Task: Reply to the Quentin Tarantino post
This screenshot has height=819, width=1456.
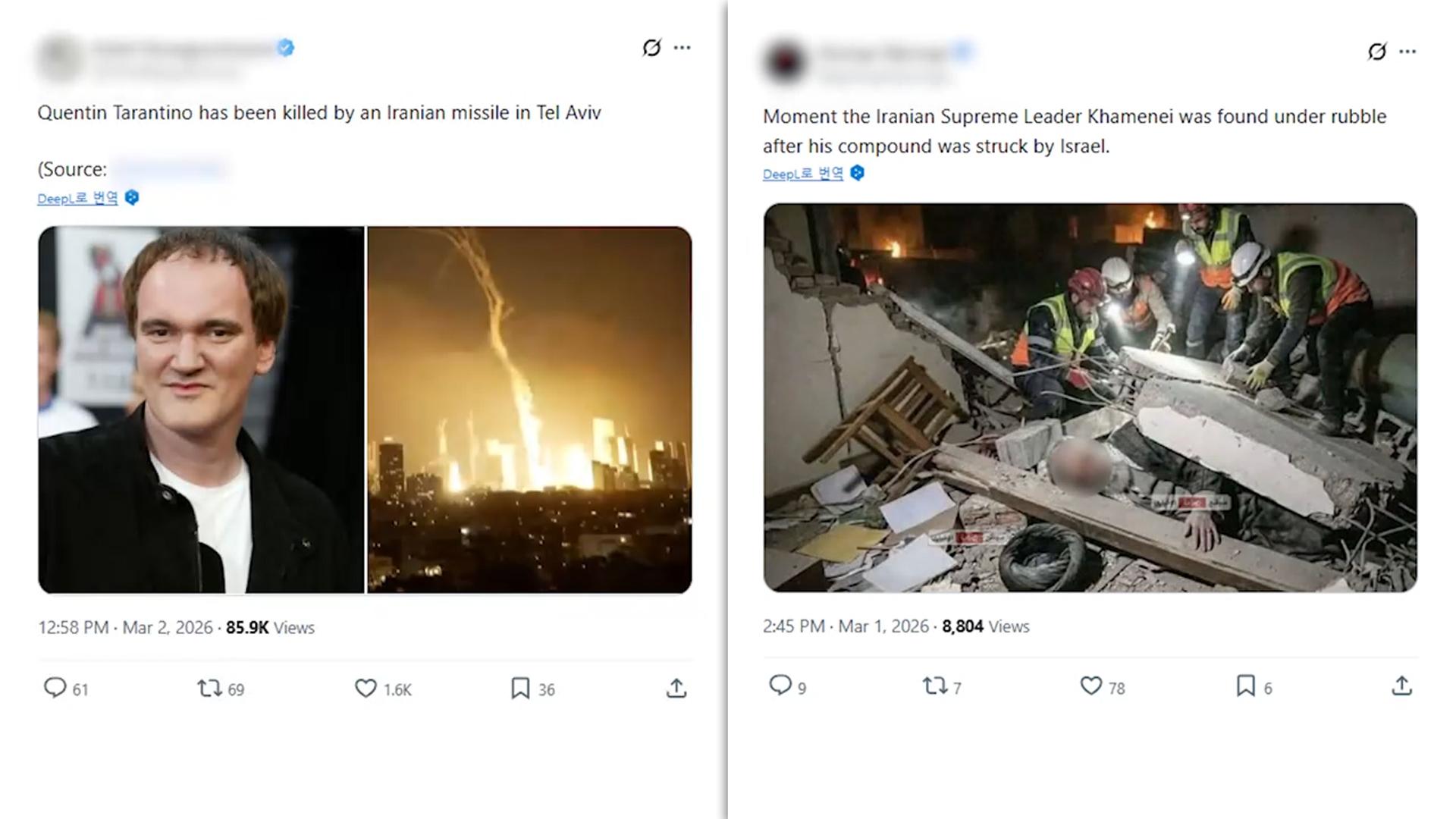Action: 55,688
